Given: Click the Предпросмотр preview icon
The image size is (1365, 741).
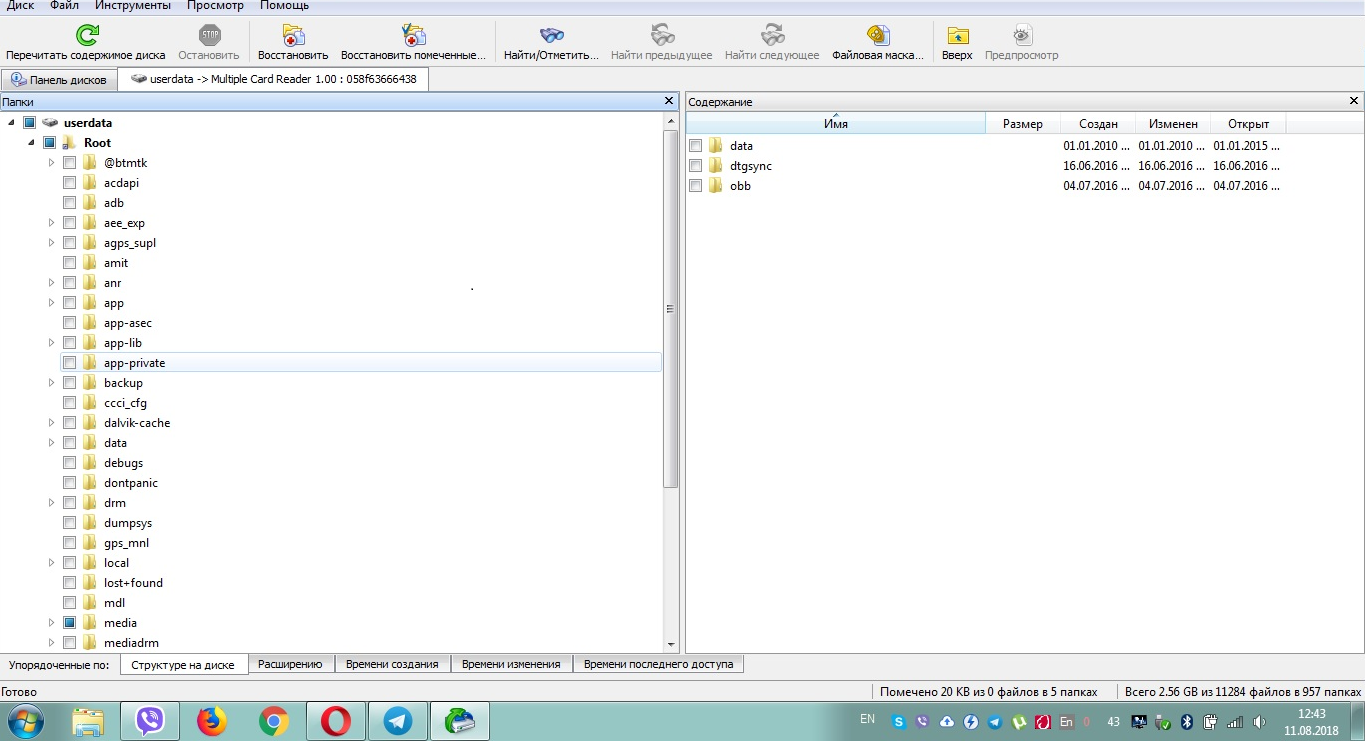Looking at the screenshot, I should [1021, 36].
